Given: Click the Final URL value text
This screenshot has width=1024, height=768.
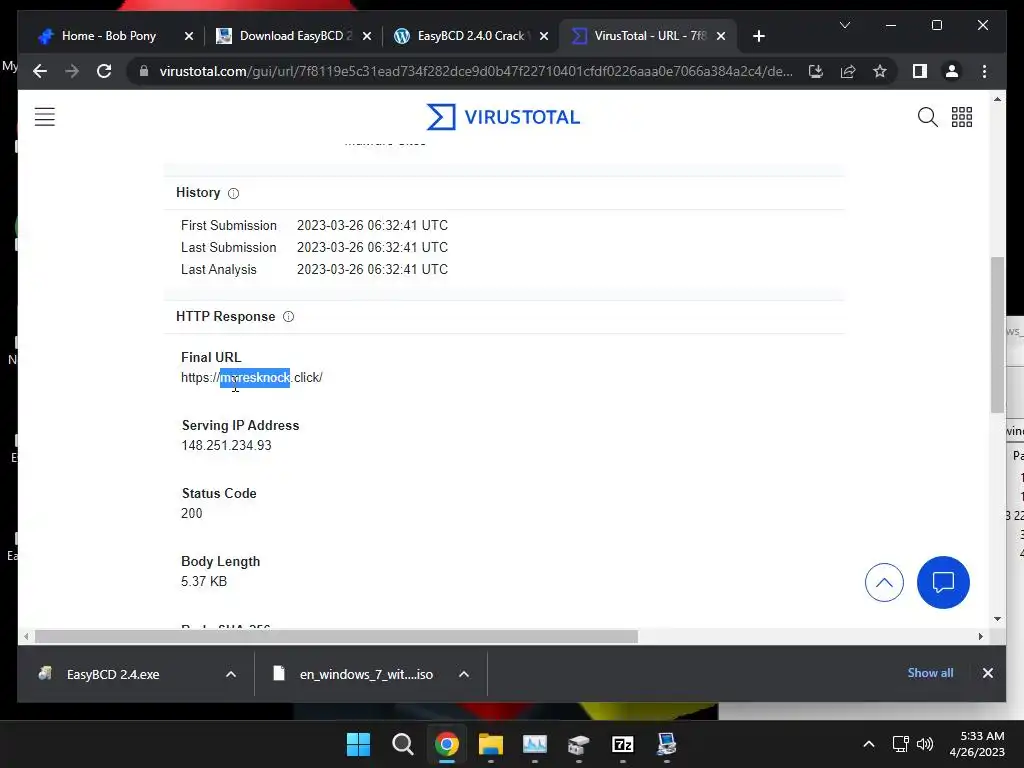Looking at the screenshot, I should click(x=251, y=377).
